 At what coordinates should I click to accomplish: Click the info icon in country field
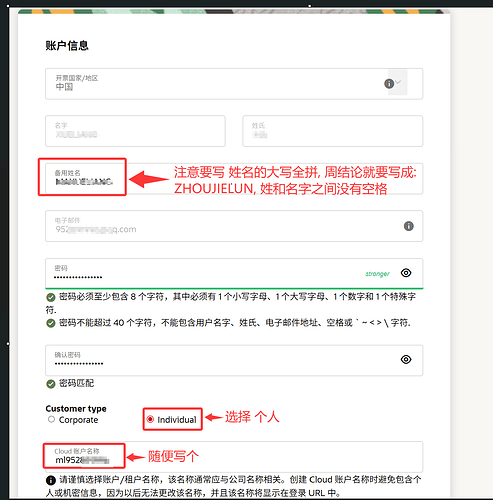coord(389,83)
